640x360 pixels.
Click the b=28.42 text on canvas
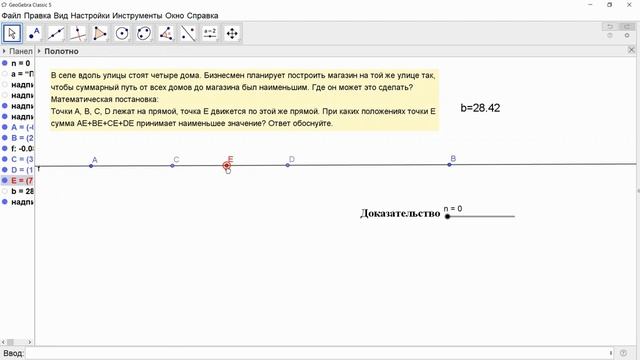(x=480, y=108)
